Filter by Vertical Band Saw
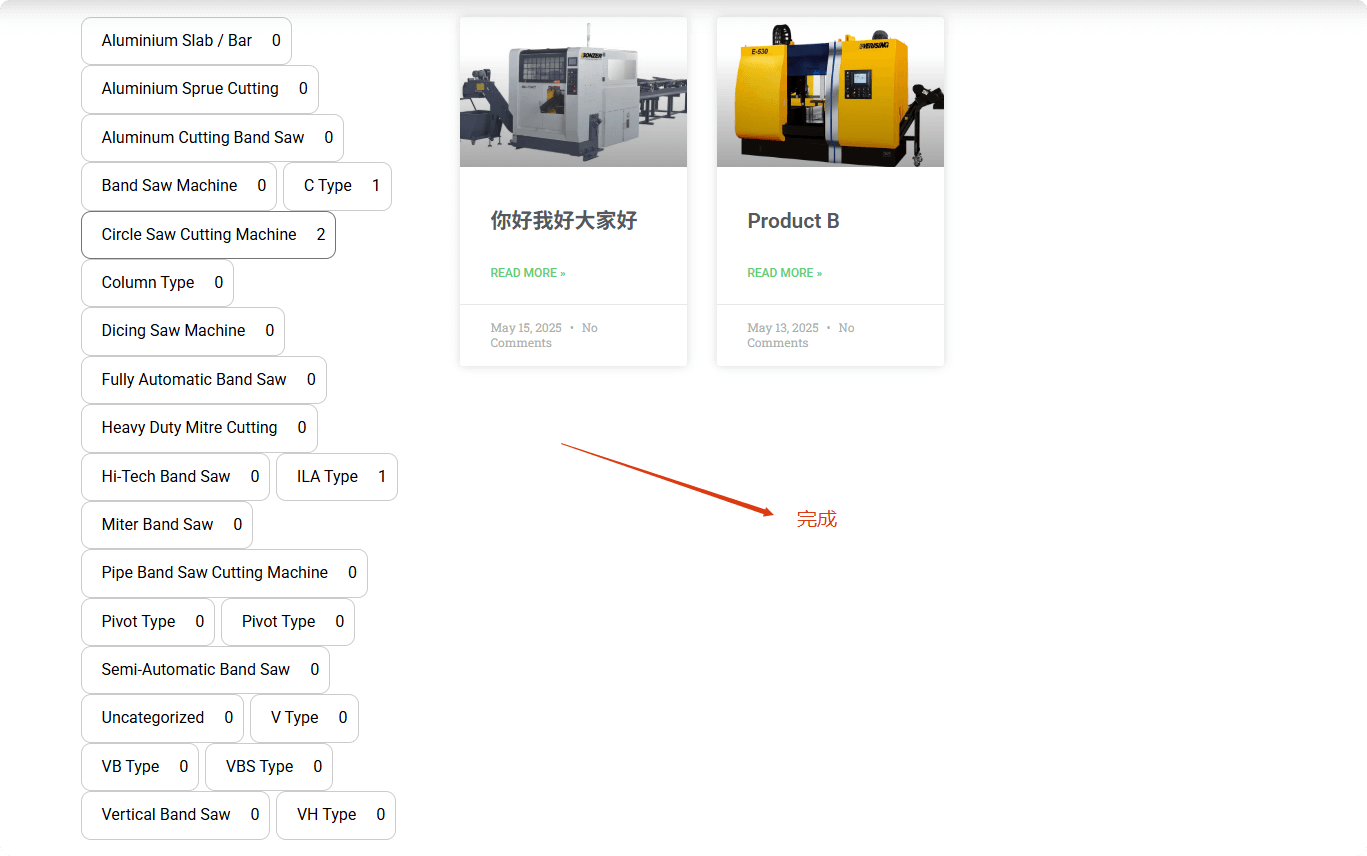The width and height of the screenshot is (1367, 856). [x=175, y=815]
